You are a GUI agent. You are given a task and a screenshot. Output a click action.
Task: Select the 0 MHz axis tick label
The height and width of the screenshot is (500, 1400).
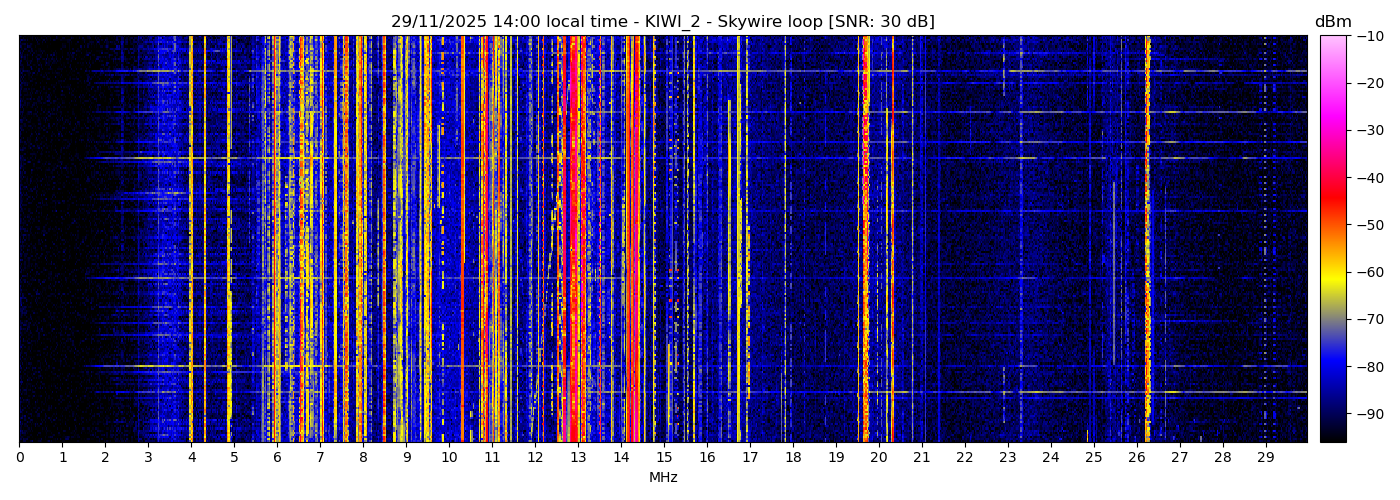(x=19, y=458)
